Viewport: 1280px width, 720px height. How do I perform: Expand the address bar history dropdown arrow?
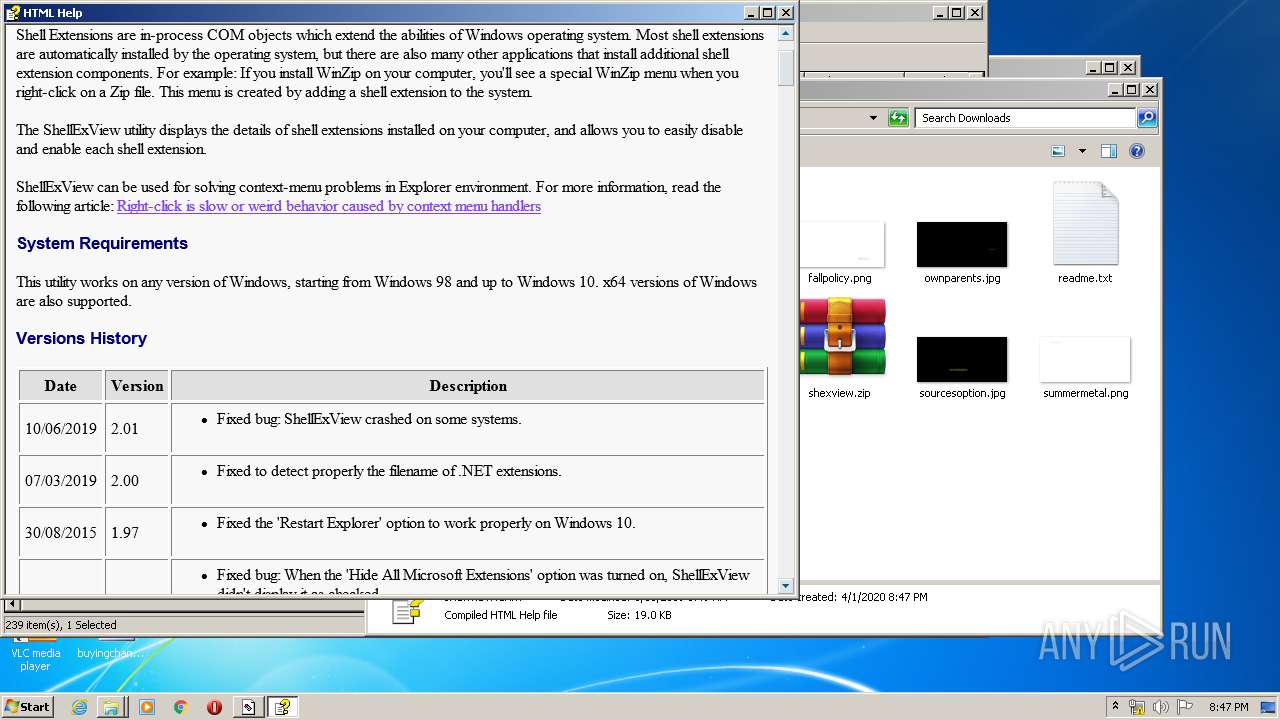click(x=873, y=118)
